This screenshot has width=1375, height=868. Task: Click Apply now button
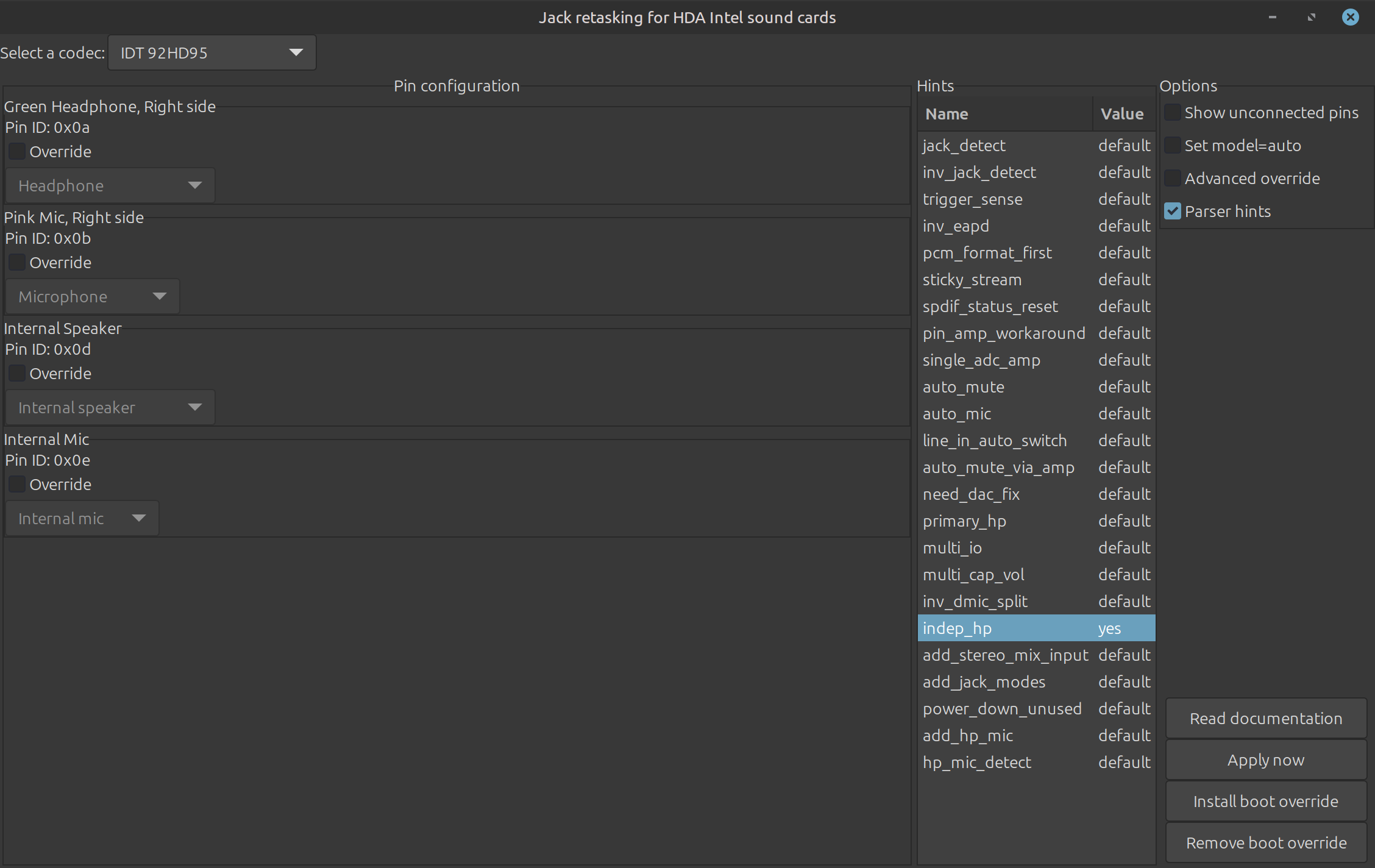1266,760
